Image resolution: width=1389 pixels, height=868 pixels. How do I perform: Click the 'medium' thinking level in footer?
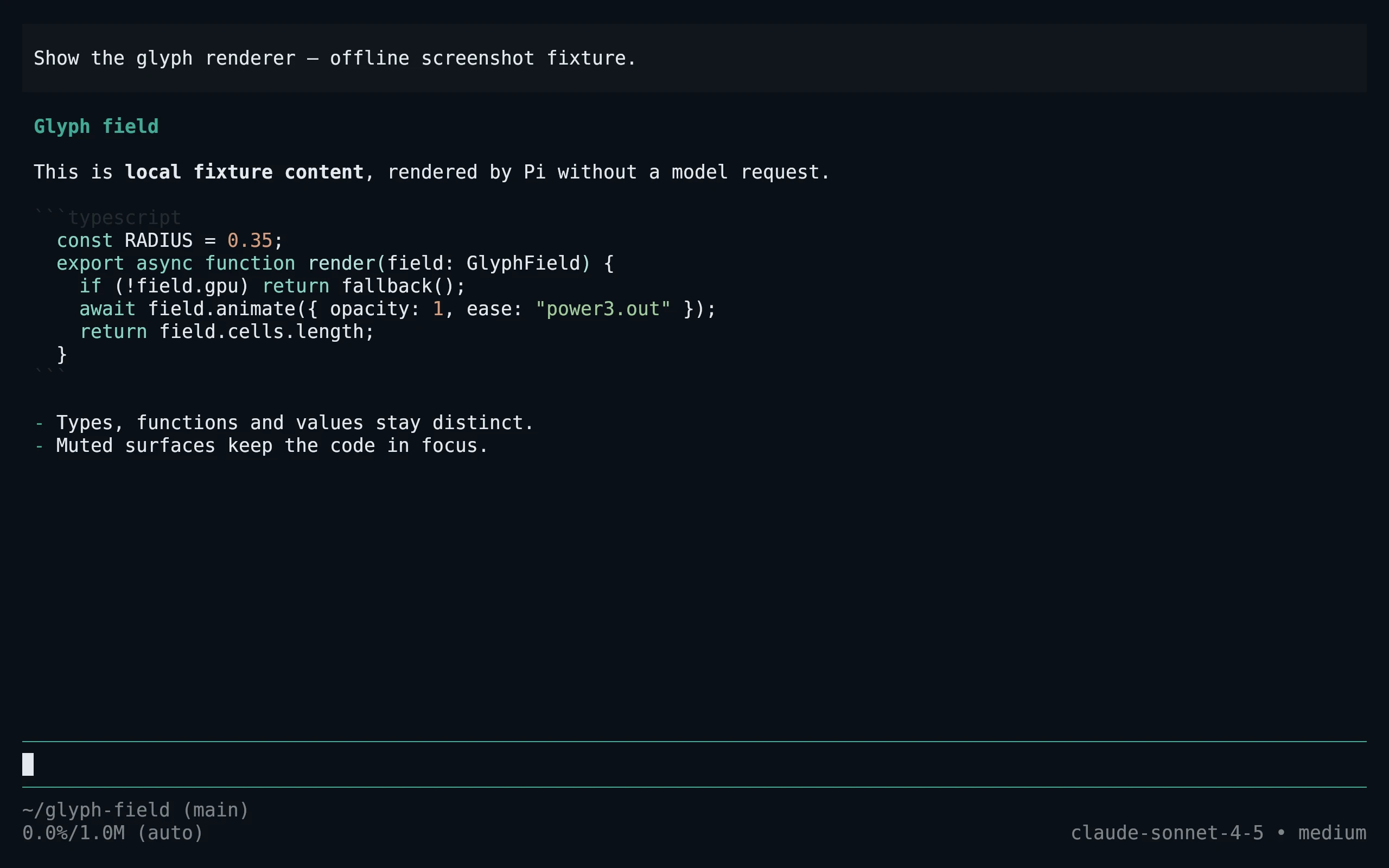1332,832
